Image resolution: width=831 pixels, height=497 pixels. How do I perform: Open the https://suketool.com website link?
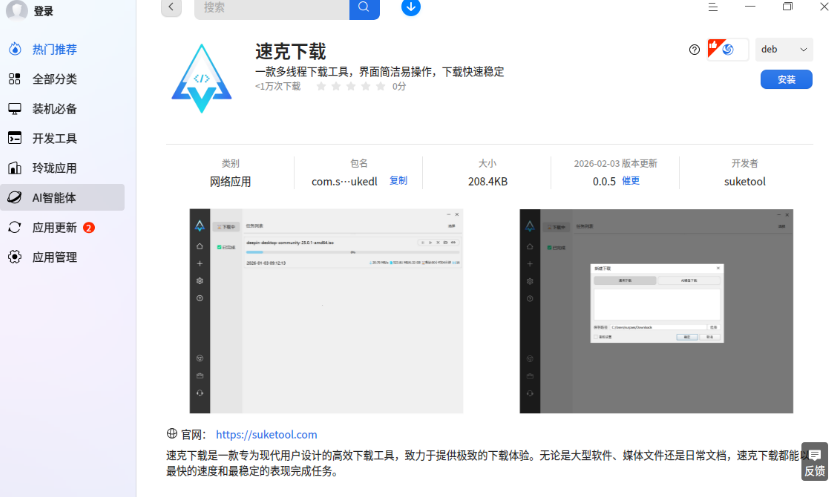(x=267, y=434)
